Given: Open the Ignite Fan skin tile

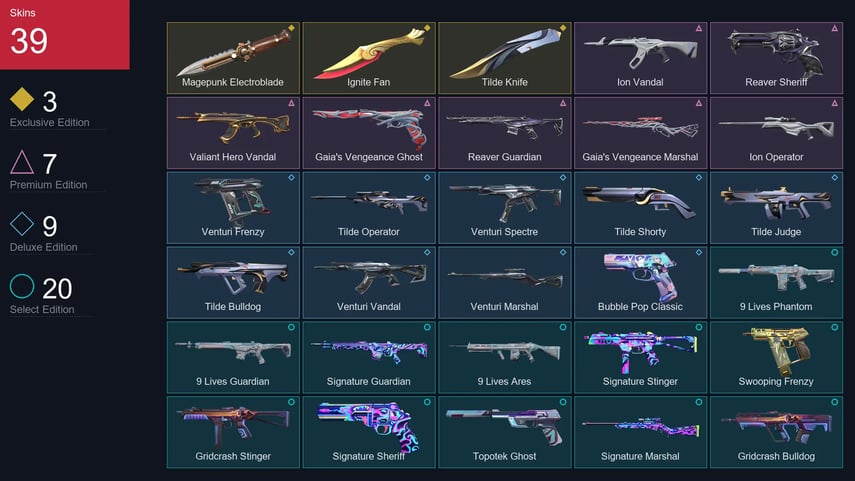Looking at the screenshot, I should (x=369, y=58).
